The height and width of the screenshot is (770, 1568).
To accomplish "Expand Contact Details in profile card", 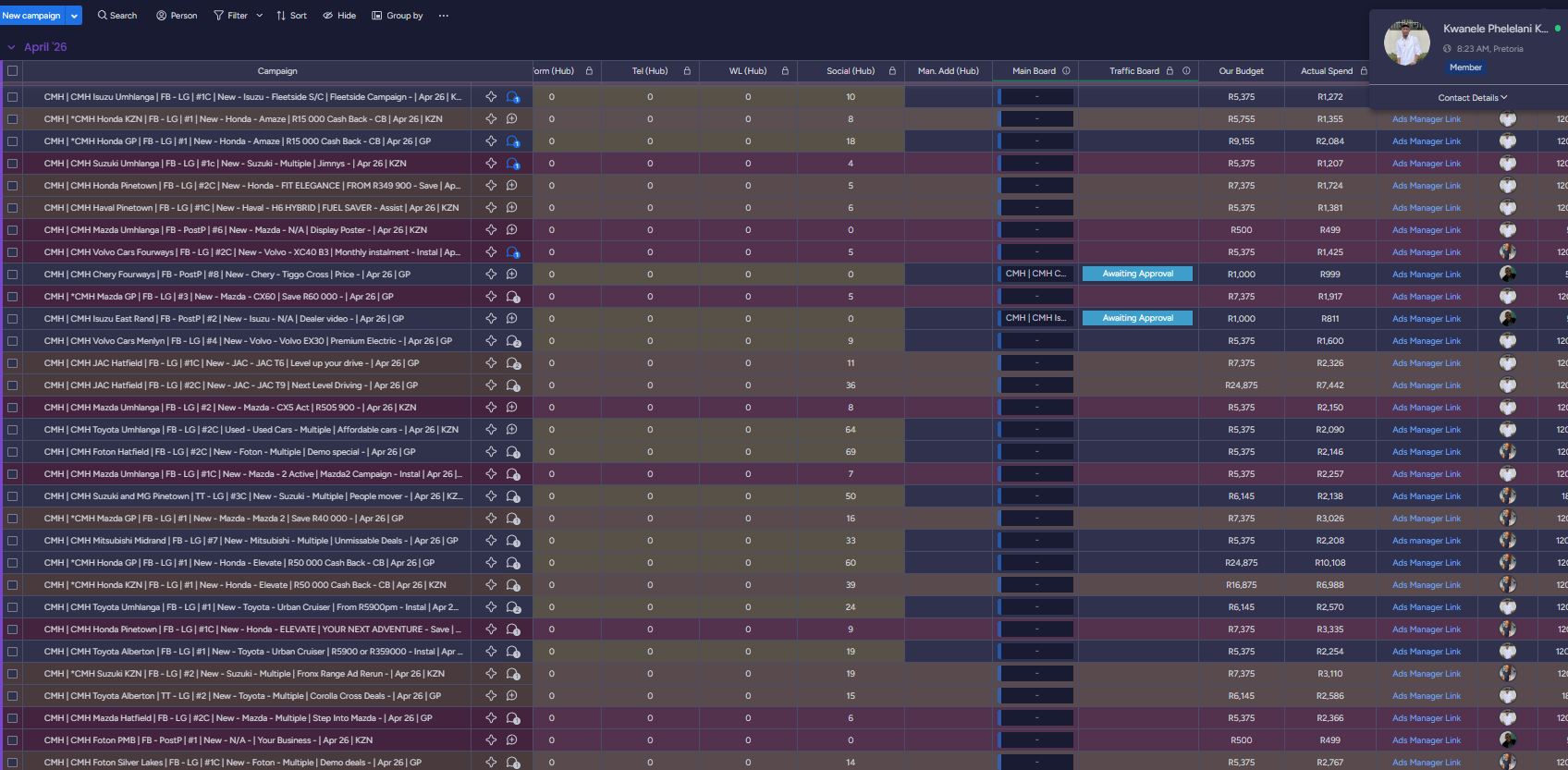I will pyautogui.click(x=1473, y=98).
